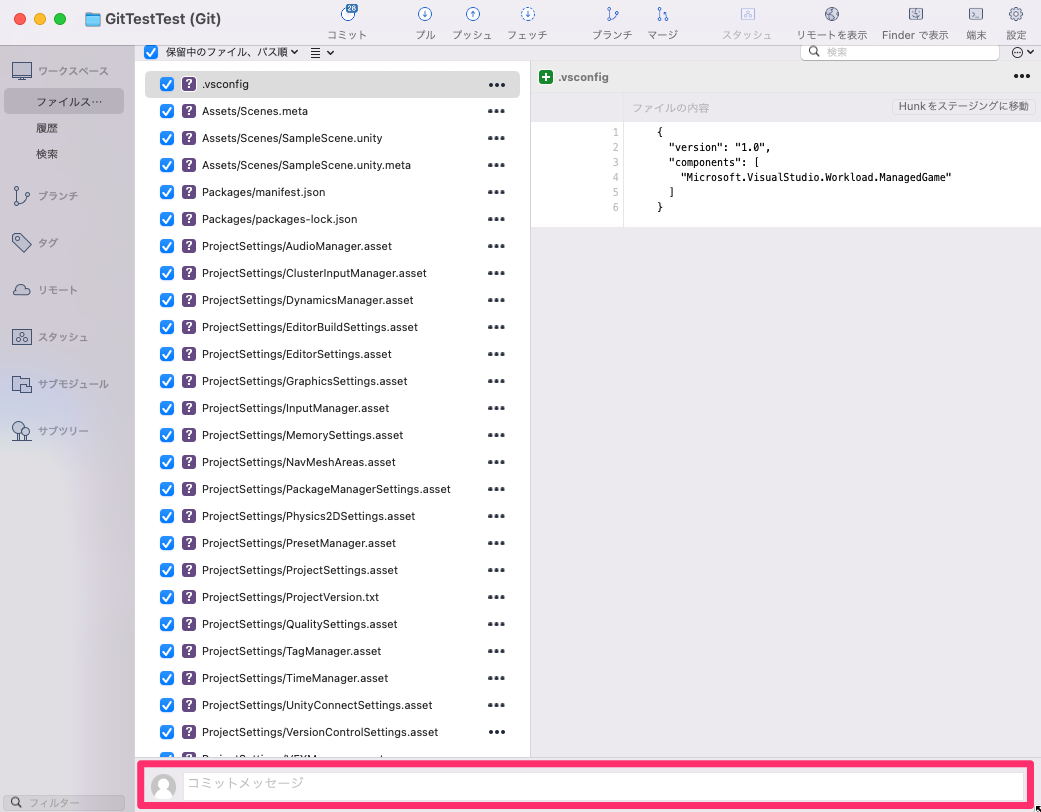Image resolution: width=1041 pixels, height=812 pixels.
Task: Select ProjectSettings/VersionControlSettings.asset row
Action: (x=332, y=732)
